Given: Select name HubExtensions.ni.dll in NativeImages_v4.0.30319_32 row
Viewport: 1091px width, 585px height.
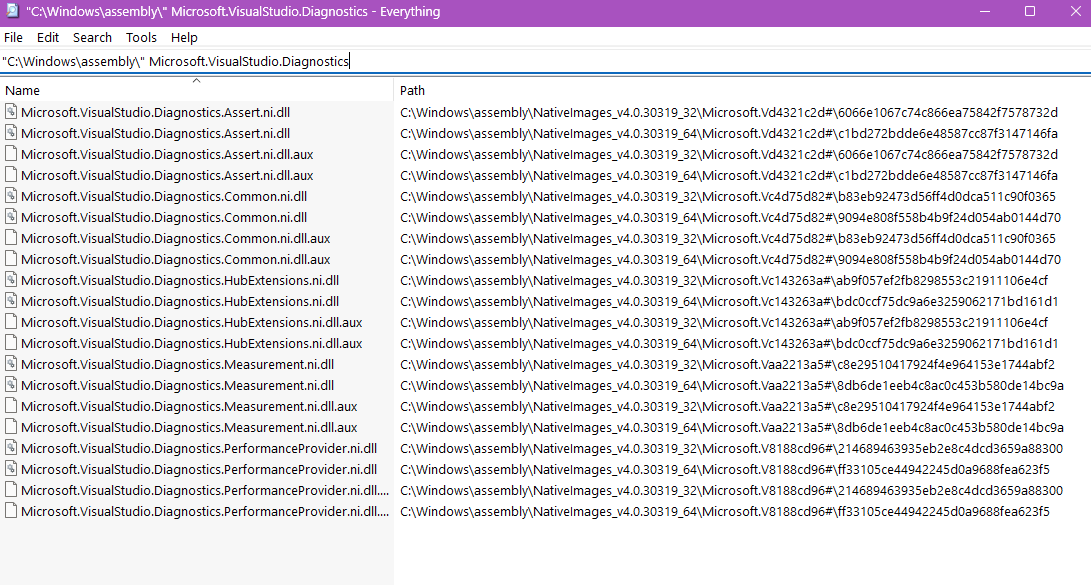Looking at the screenshot, I should coord(180,280).
